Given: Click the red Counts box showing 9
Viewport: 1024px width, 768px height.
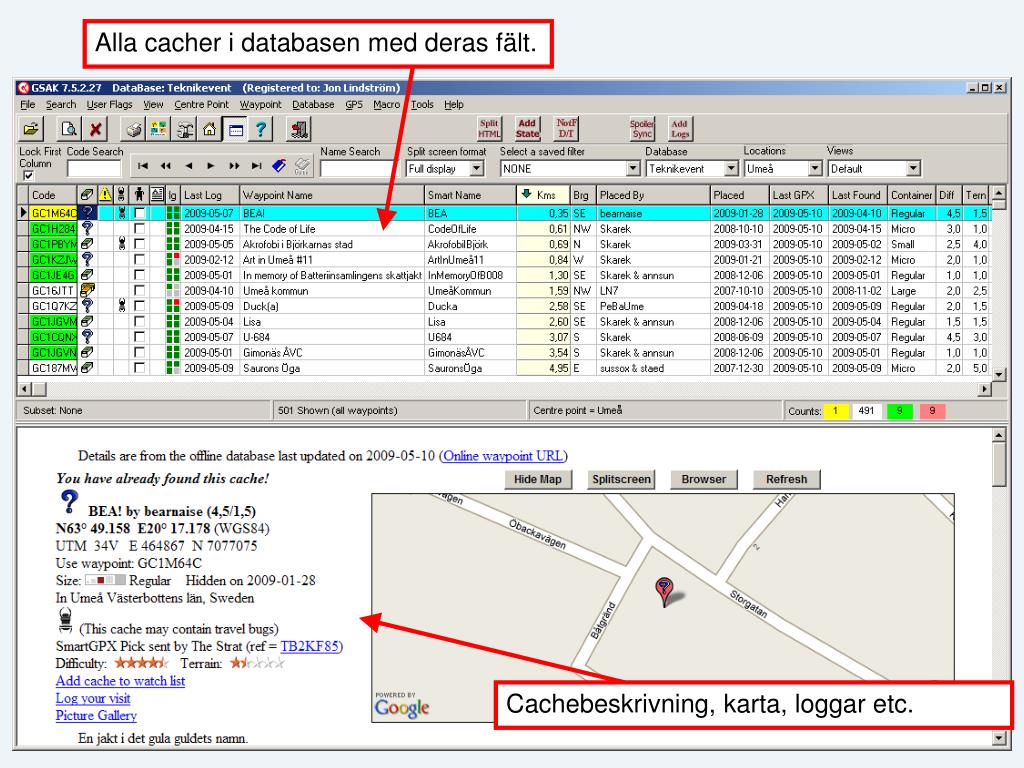Looking at the screenshot, I should click(932, 411).
